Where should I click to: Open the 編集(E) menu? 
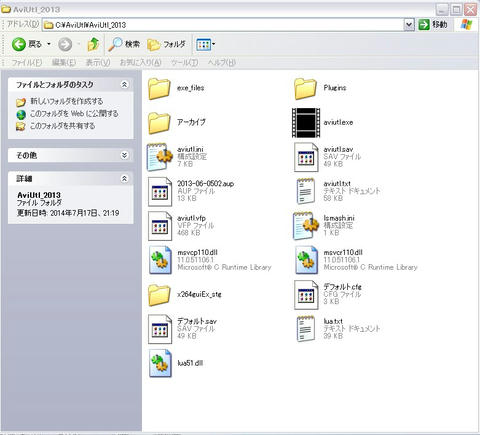[x=64, y=62]
